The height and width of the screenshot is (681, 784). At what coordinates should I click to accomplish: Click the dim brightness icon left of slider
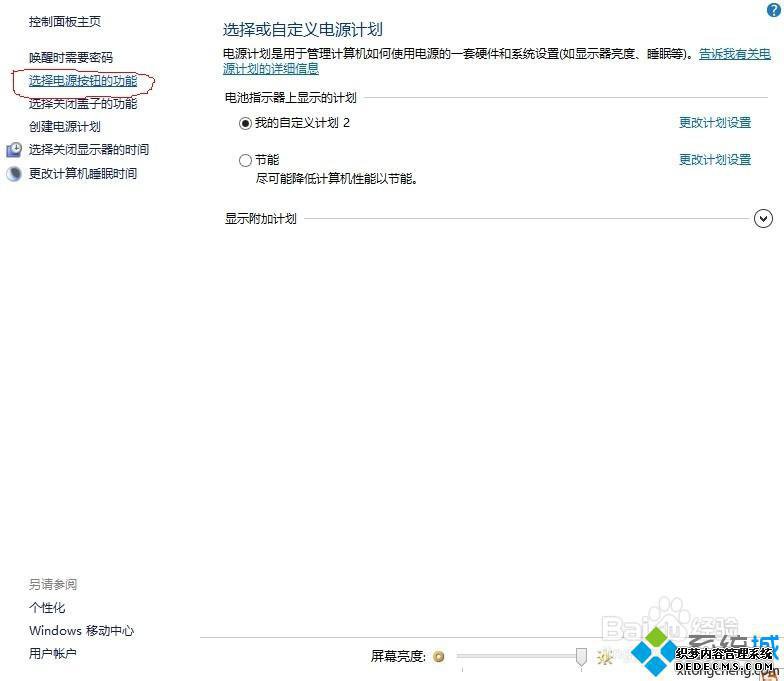coord(439,657)
